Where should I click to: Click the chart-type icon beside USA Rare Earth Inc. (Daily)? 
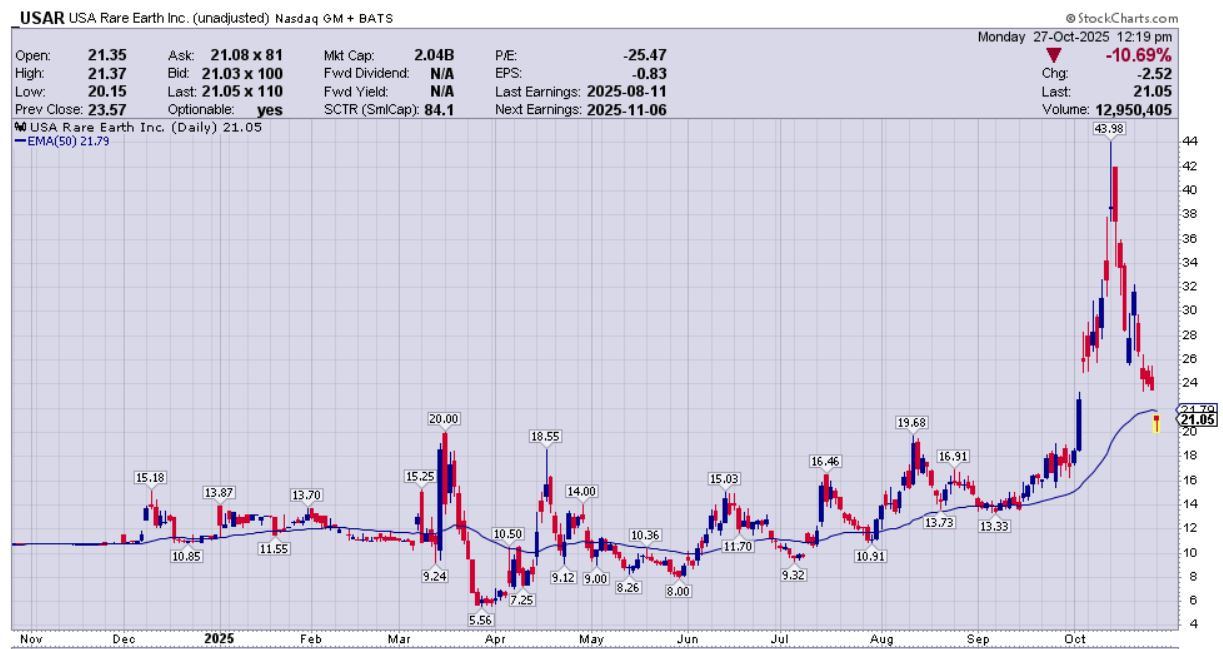(x=18, y=126)
